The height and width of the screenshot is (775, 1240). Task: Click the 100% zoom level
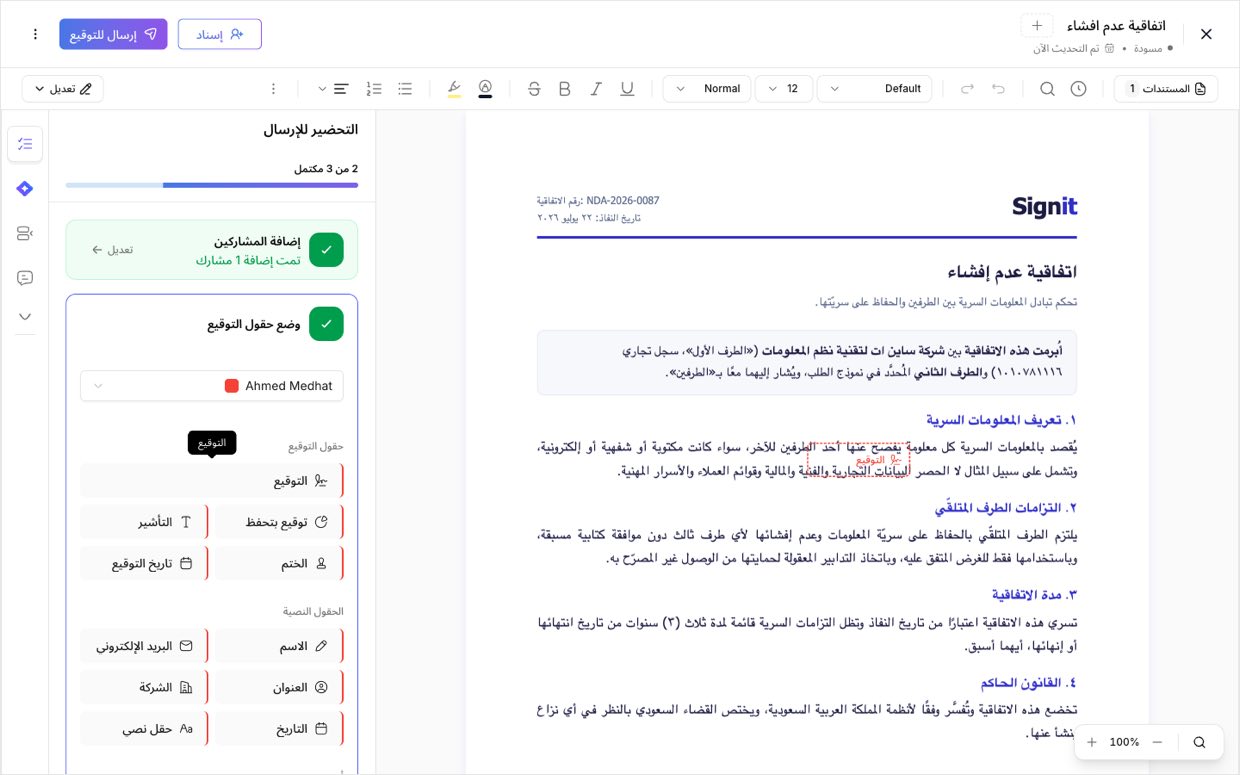pos(1124,742)
